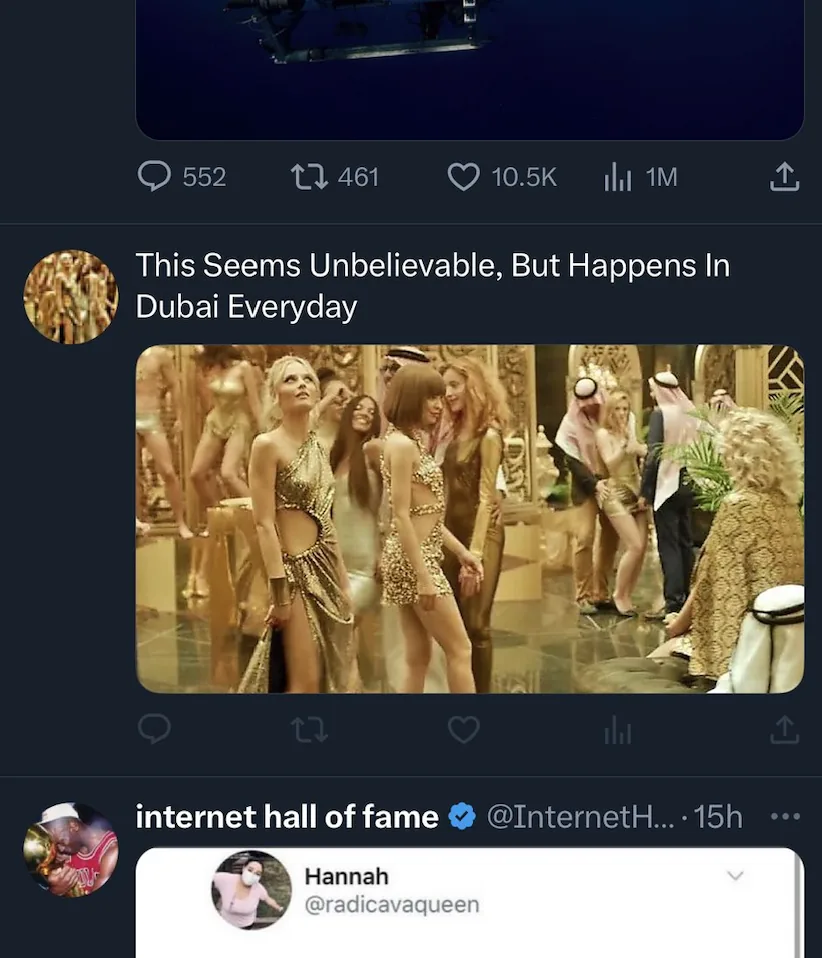The height and width of the screenshot is (958, 822).
Task: Share the Dubai Everyday post
Action: coord(785,729)
